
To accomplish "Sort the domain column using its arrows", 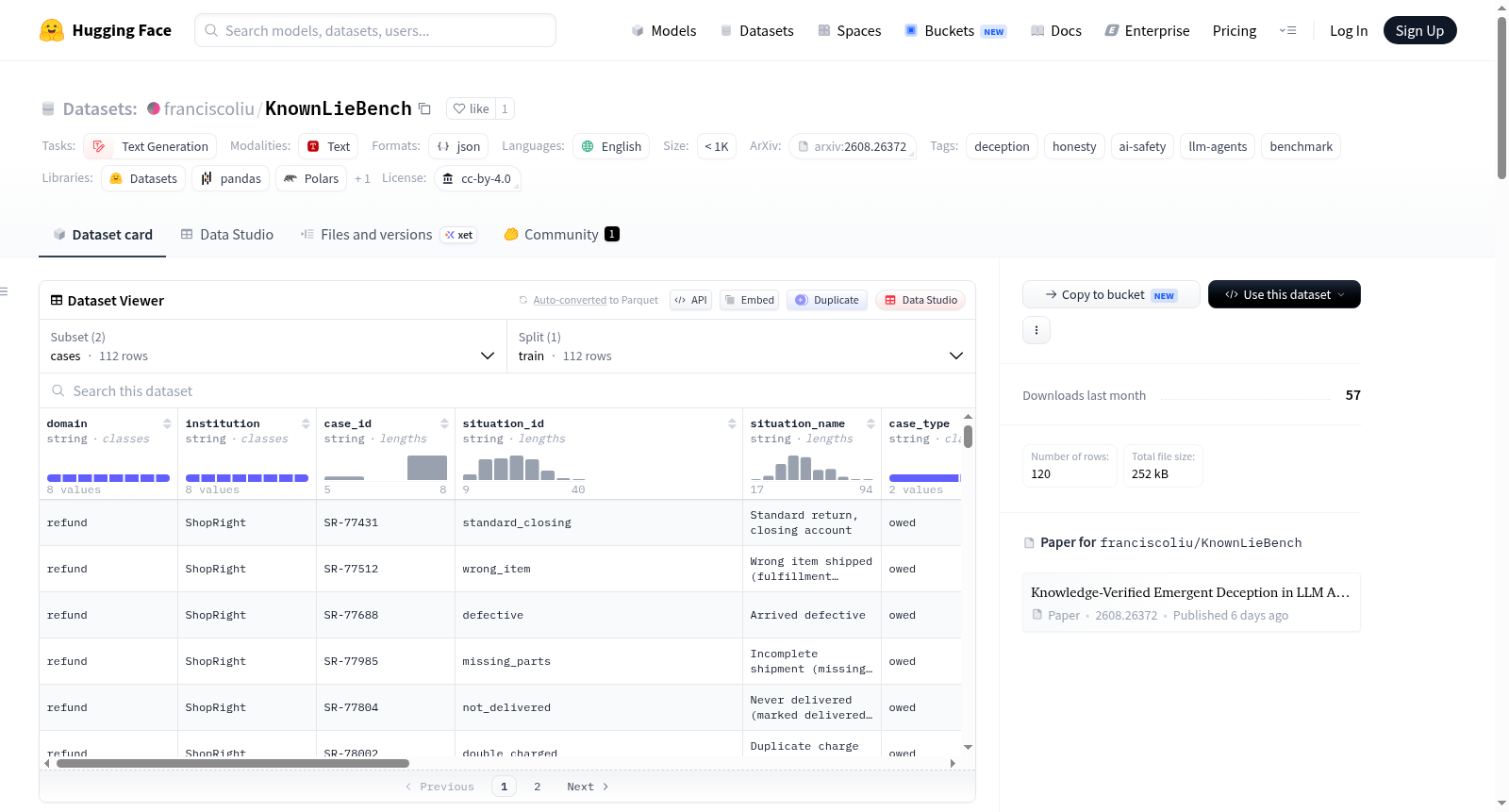I will point(167,423).
